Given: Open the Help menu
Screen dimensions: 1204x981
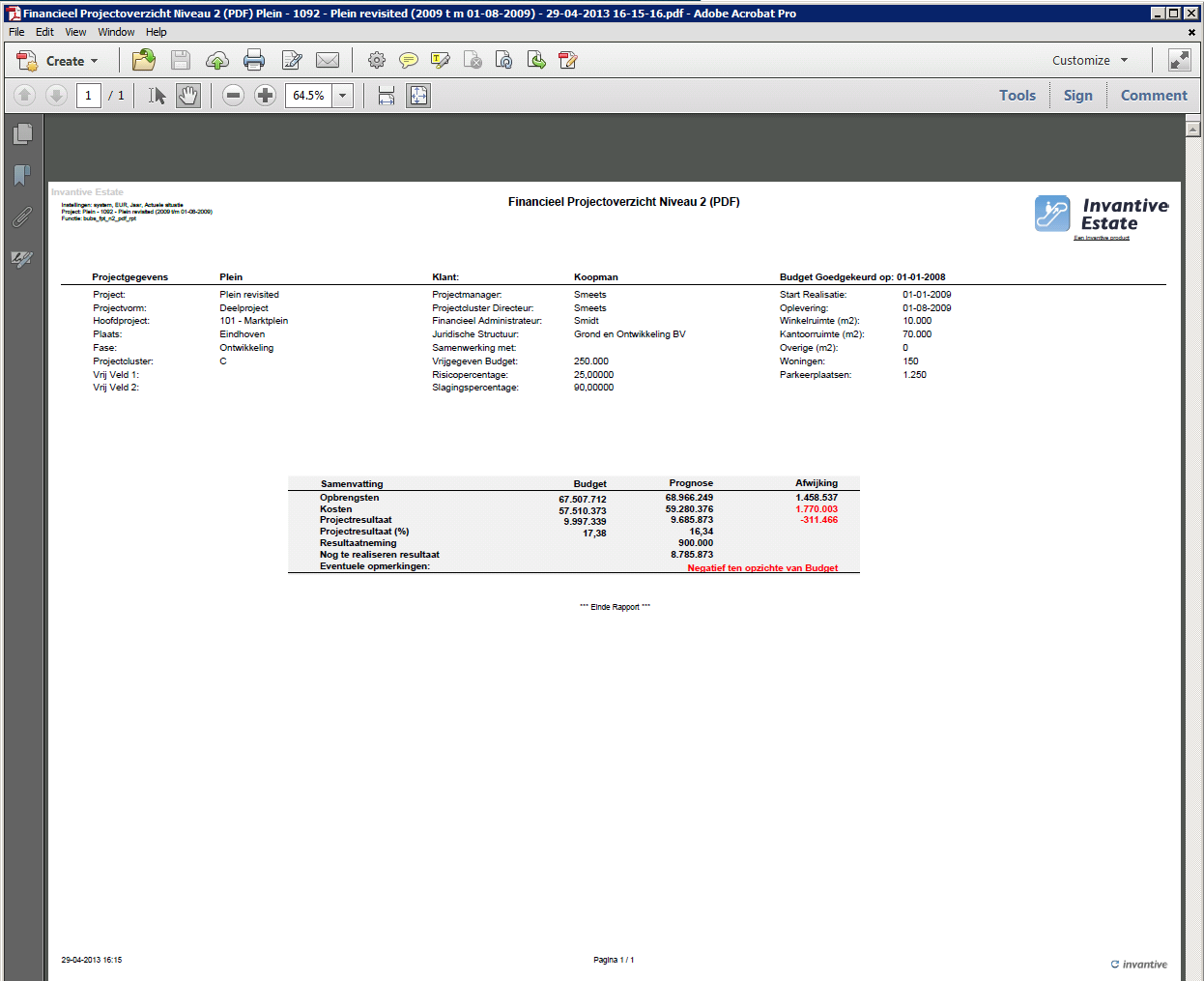Looking at the screenshot, I should 157,32.
